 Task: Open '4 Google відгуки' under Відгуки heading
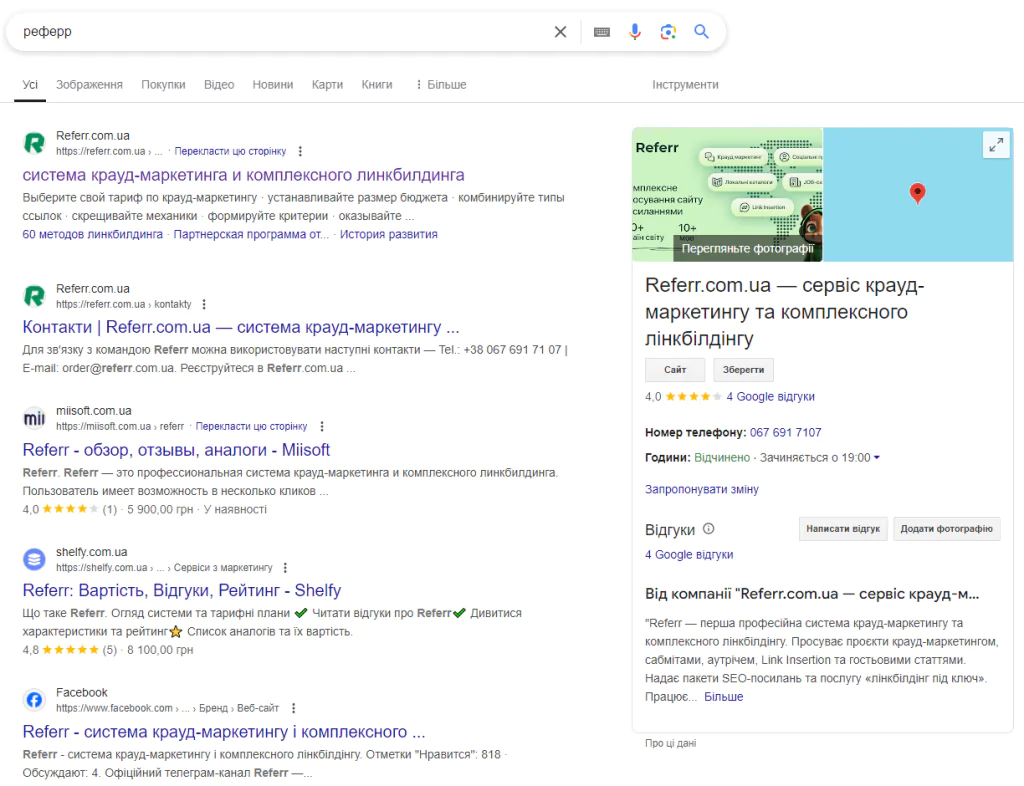tap(689, 554)
